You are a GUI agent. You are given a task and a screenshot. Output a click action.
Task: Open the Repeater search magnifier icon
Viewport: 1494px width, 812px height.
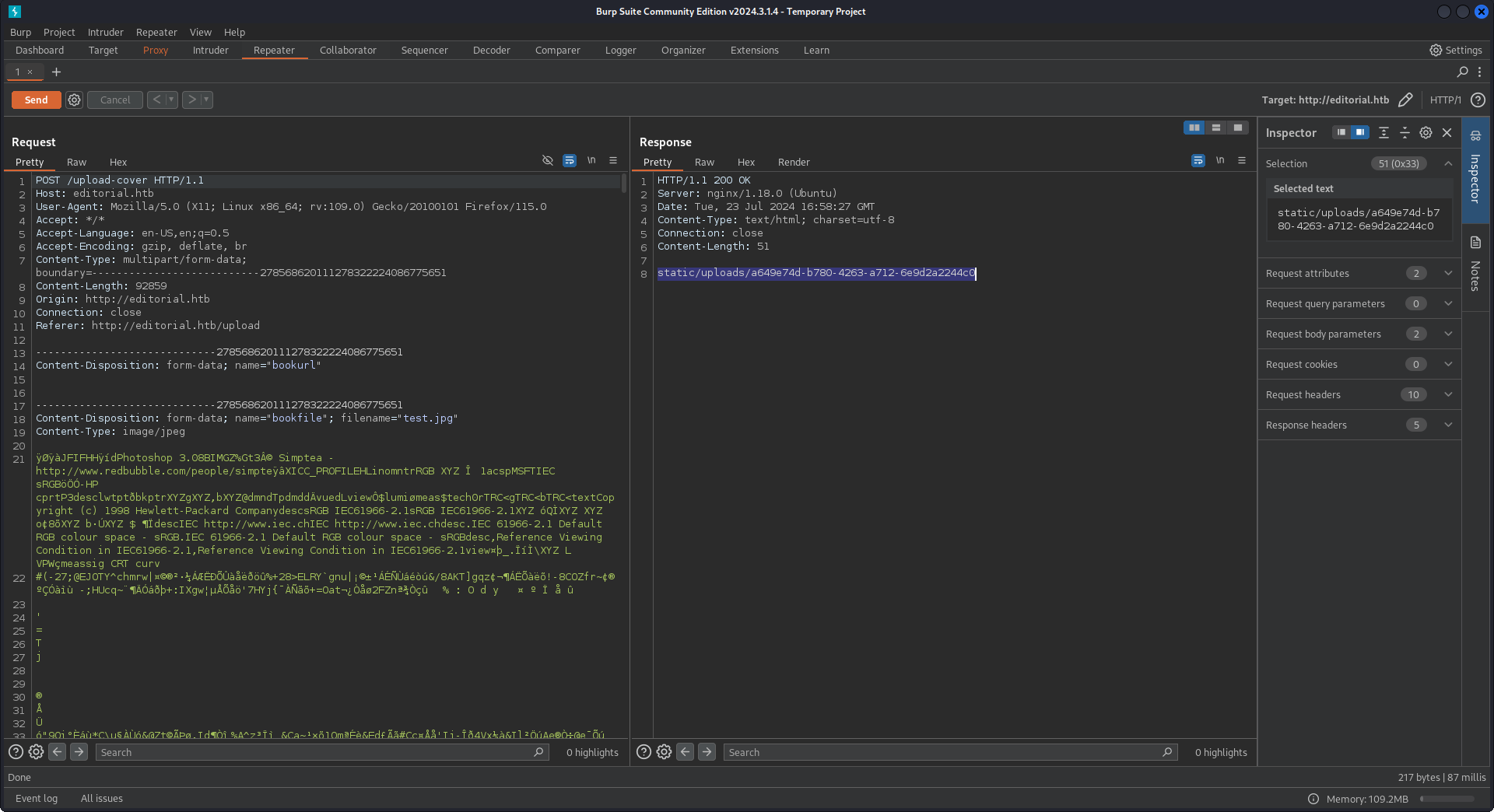coord(1462,72)
